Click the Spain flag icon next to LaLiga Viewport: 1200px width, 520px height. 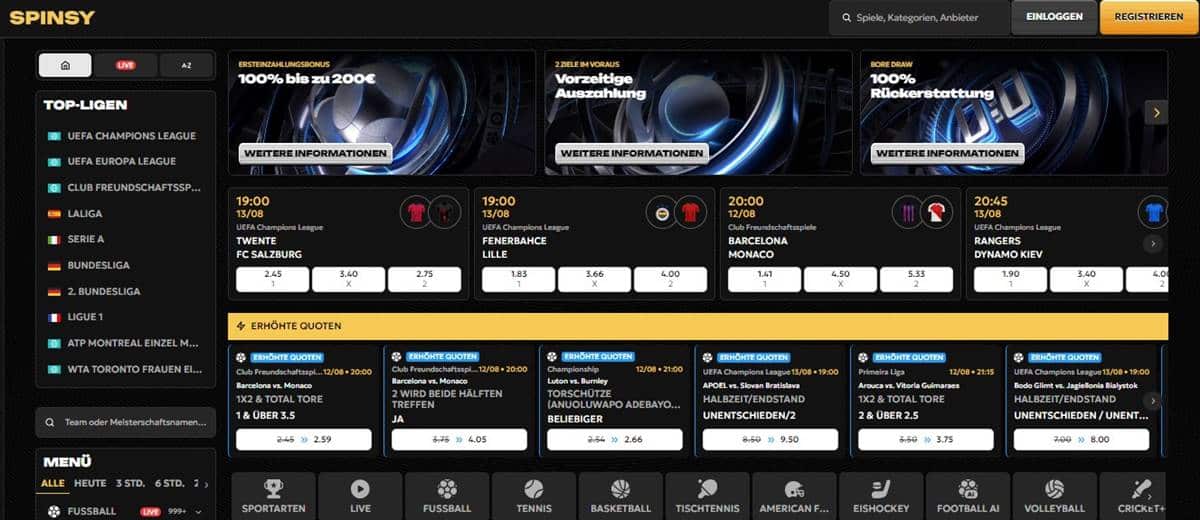[54, 214]
